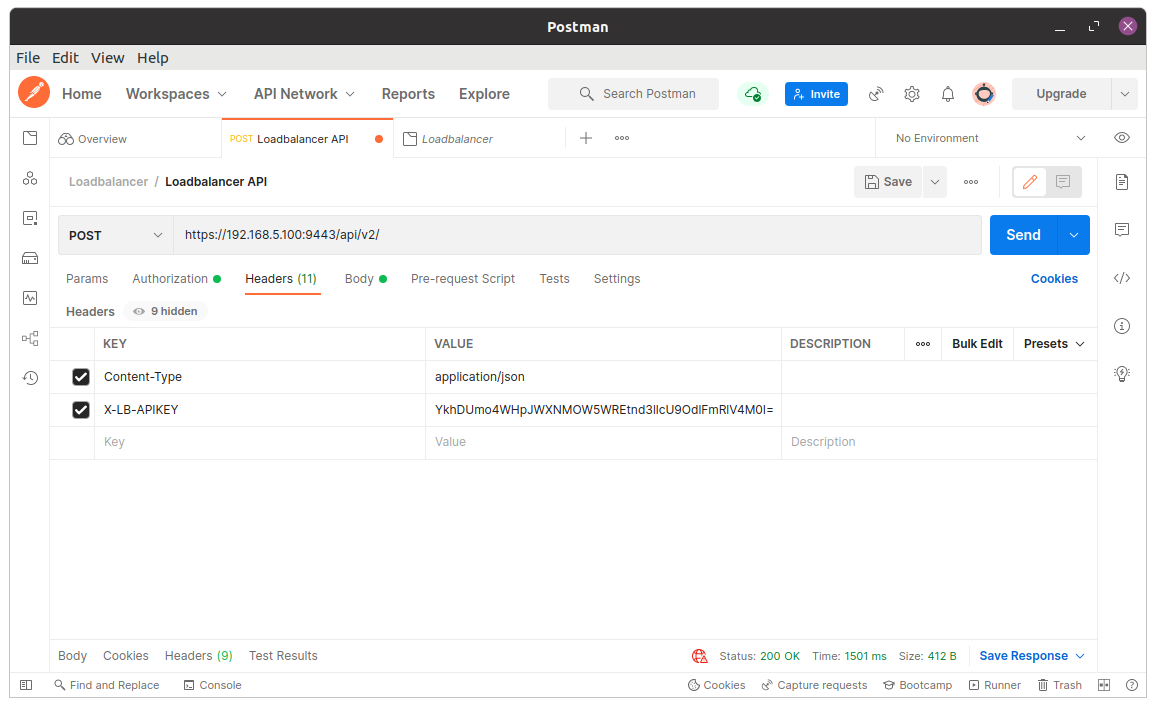The image size is (1156, 707).
Task: Open the Loadbalancer collection tab
Action: (479, 139)
